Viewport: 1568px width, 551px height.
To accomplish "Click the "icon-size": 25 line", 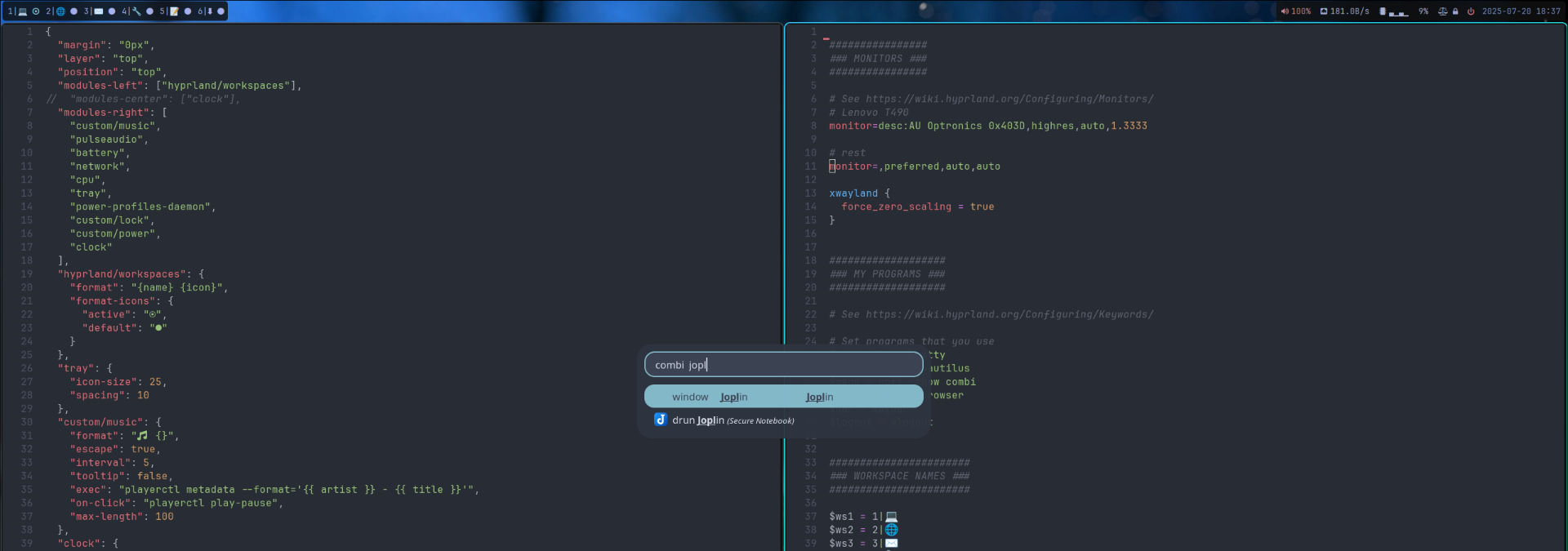I will tap(118, 382).
